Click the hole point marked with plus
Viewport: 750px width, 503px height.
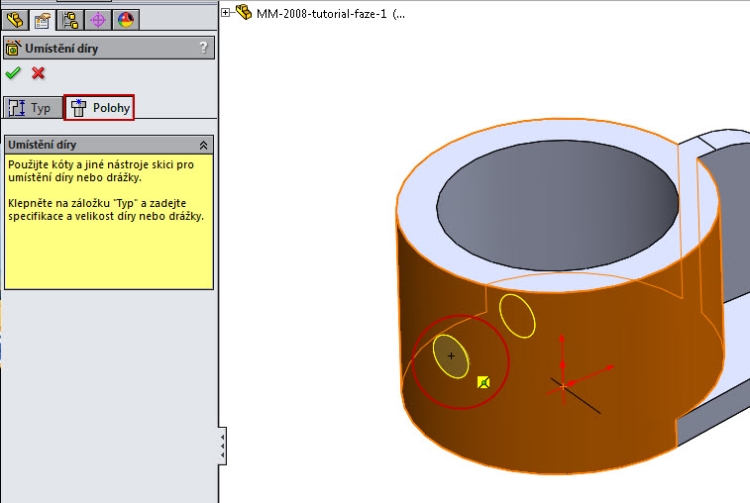pos(451,356)
